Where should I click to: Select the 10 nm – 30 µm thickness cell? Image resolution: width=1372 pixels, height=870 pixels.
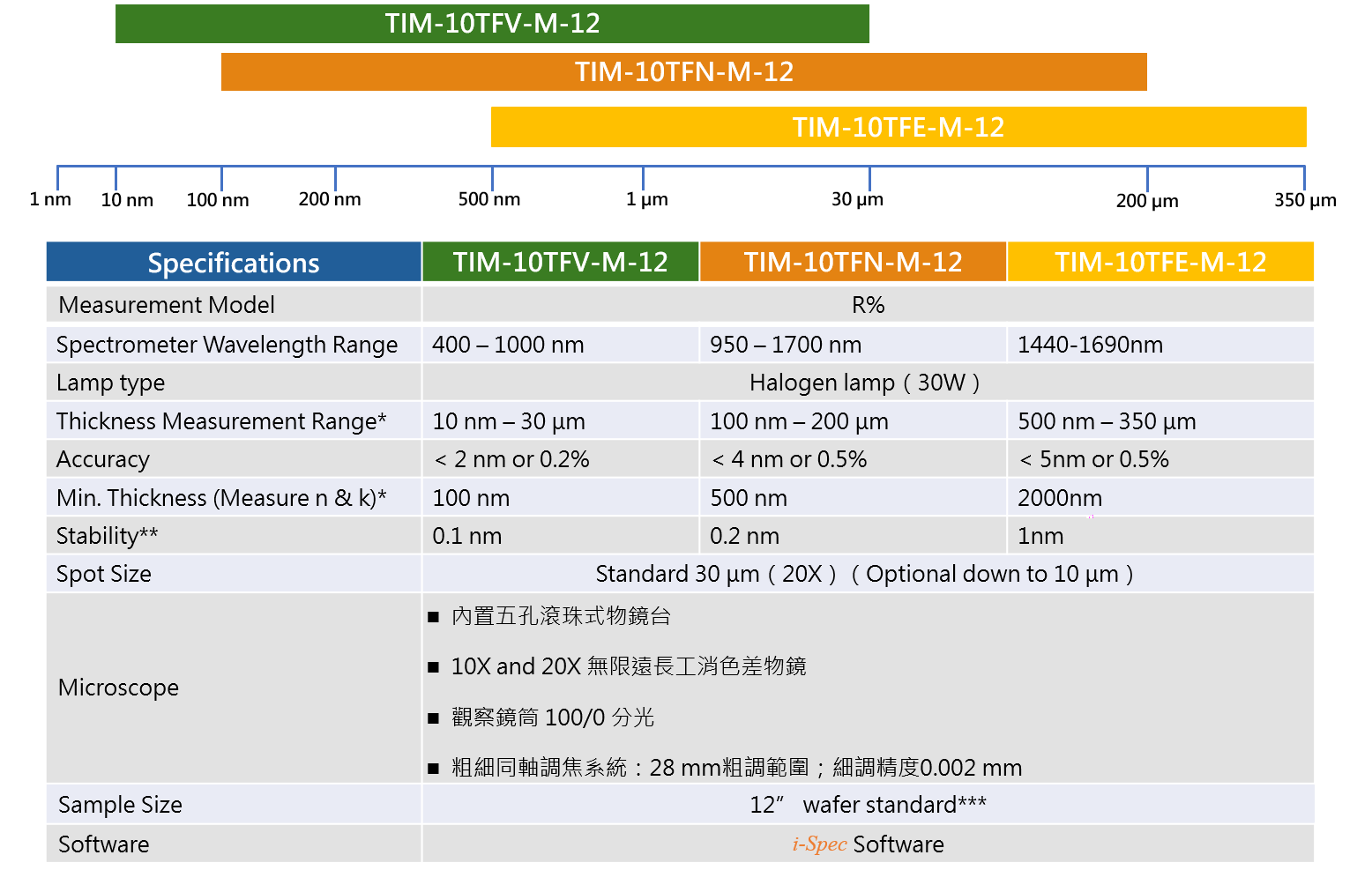(509, 421)
